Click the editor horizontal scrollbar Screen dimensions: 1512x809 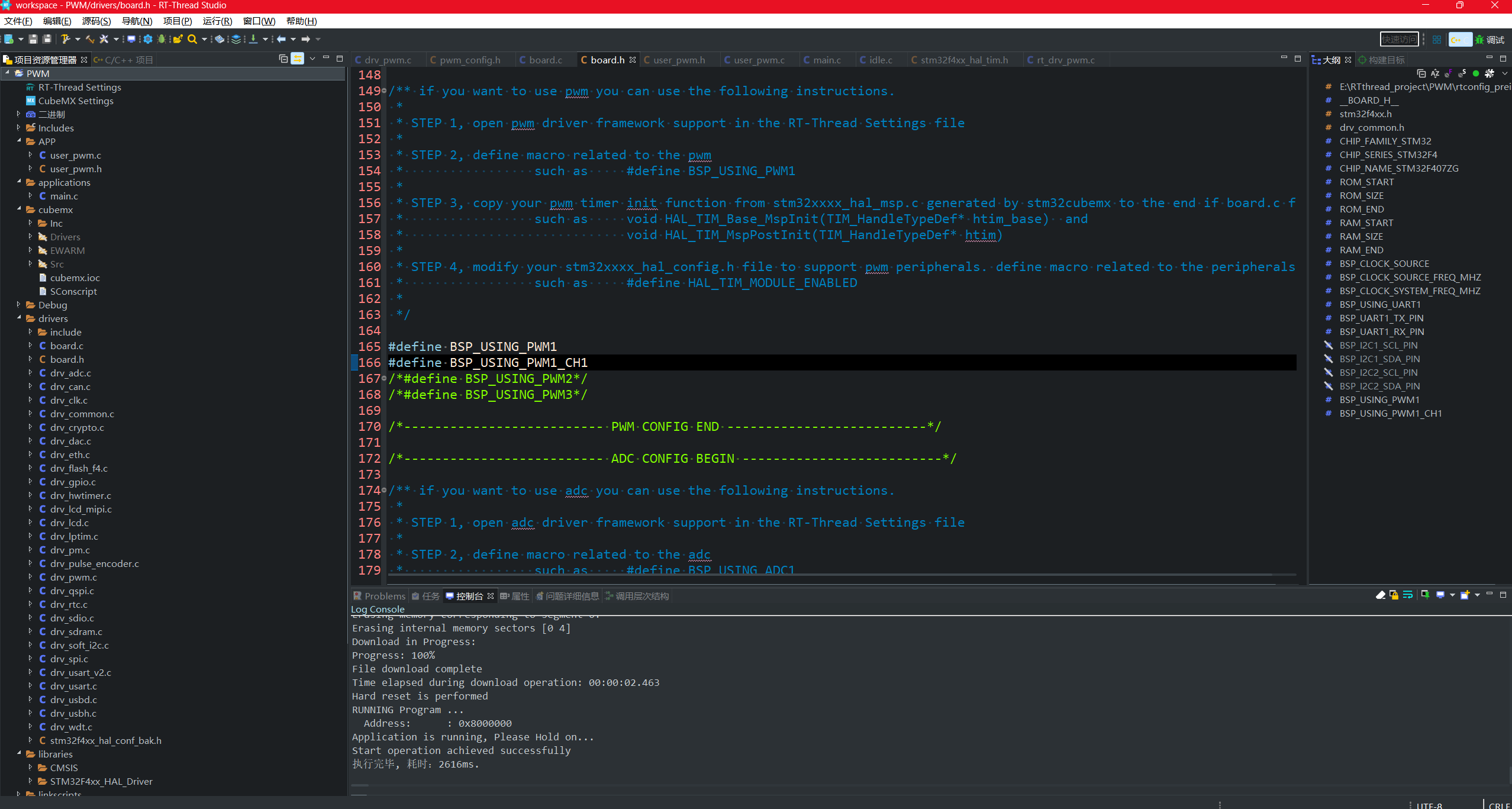pyautogui.click(x=828, y=575)
